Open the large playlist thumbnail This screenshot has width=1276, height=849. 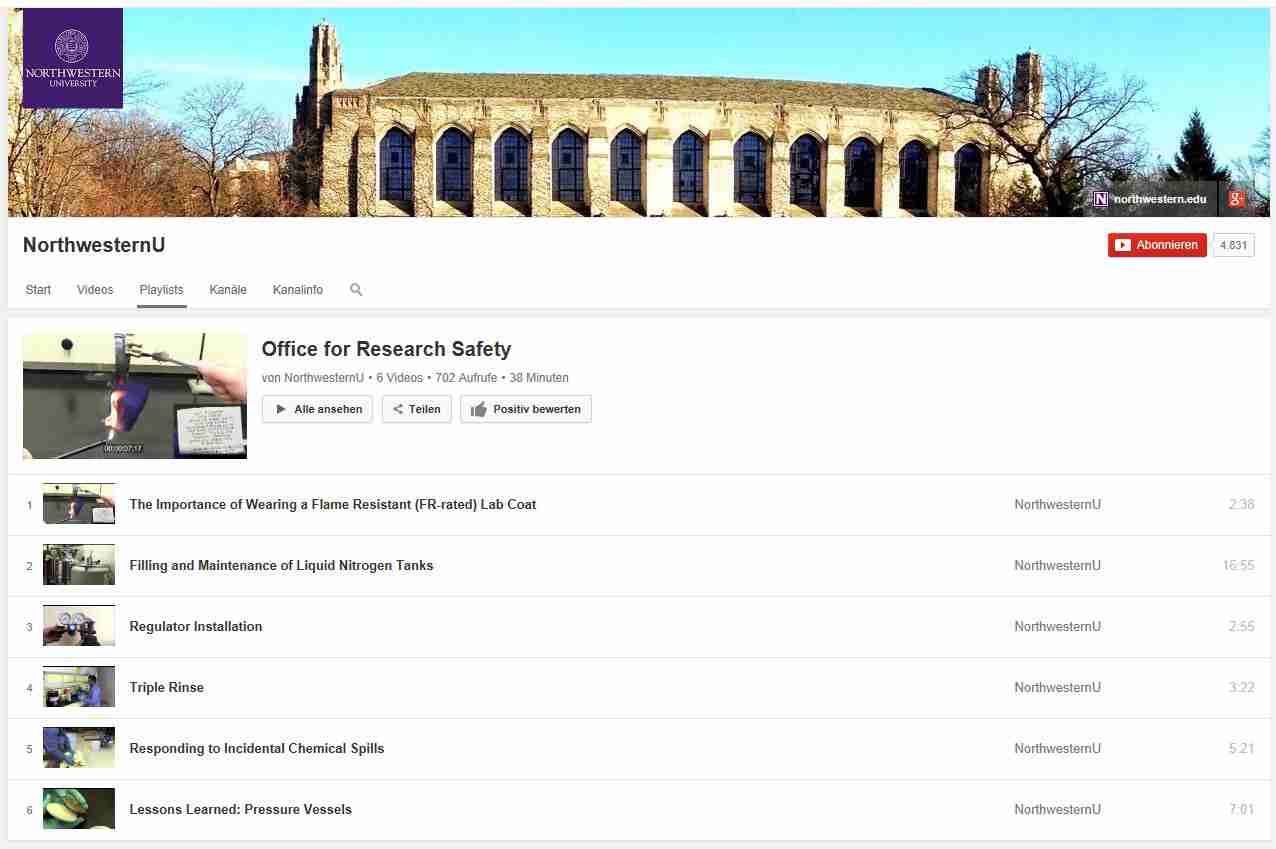point(135,396)
